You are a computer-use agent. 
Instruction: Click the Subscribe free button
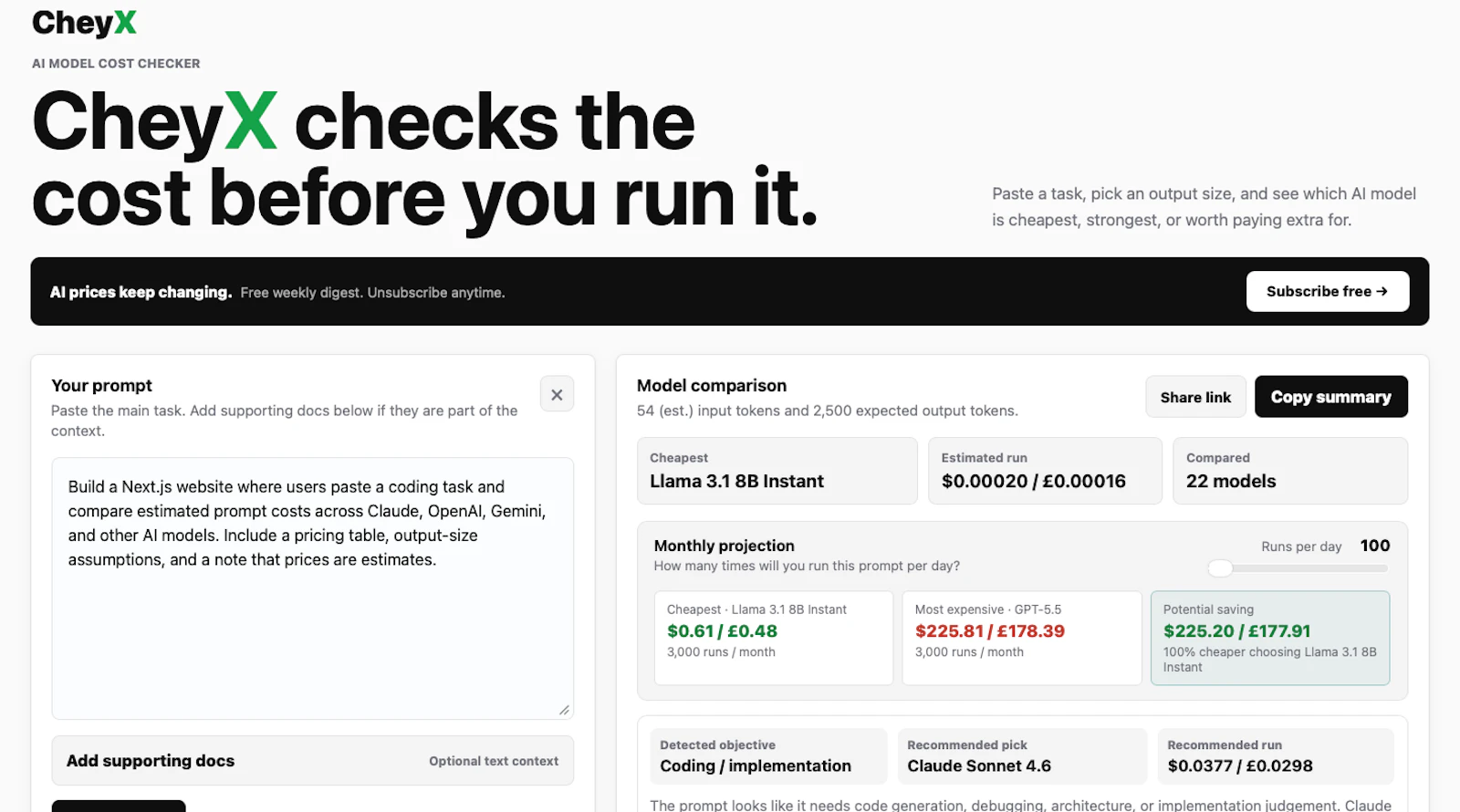pyautogui.click(x=1328, y=291)
